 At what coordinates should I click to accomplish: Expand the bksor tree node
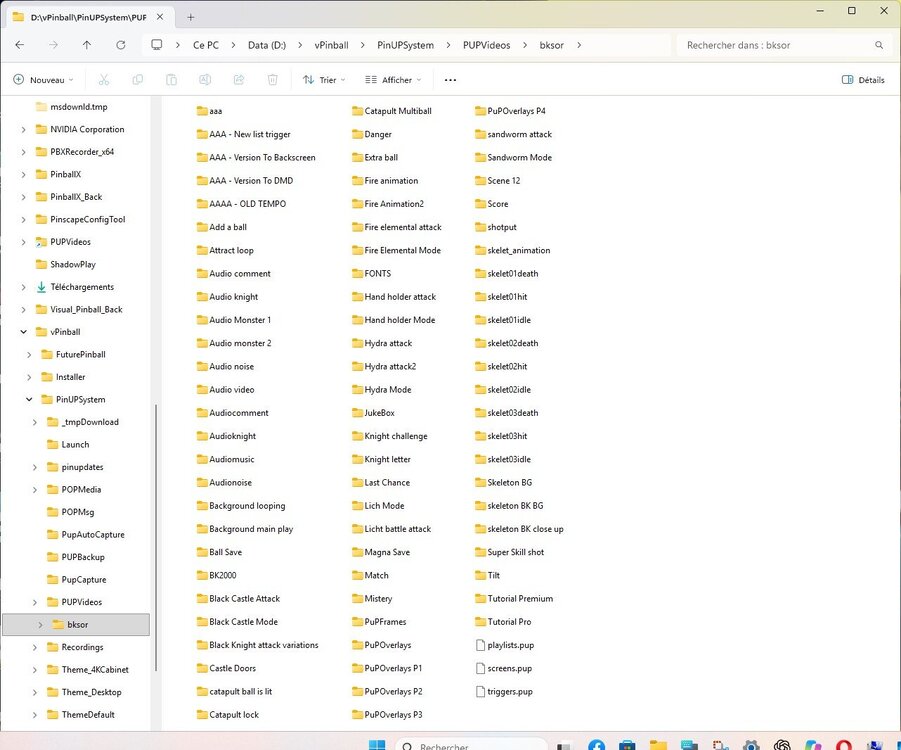point(40,625)
